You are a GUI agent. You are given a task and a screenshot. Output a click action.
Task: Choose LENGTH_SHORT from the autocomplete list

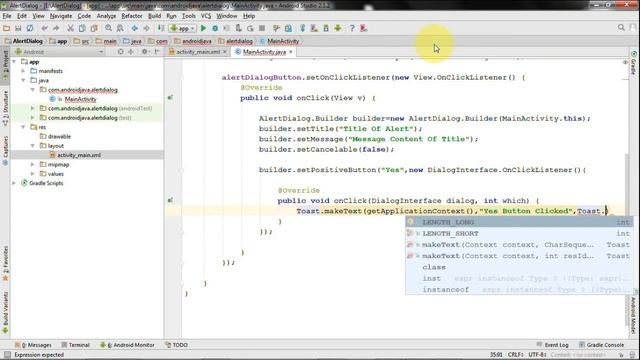click(x=519, y=233)
